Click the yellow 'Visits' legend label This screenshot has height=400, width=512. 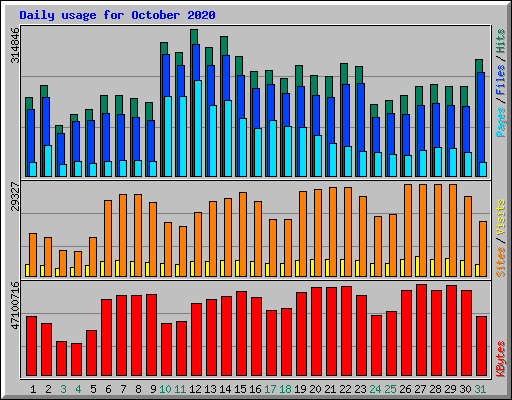tap(501, 218)
